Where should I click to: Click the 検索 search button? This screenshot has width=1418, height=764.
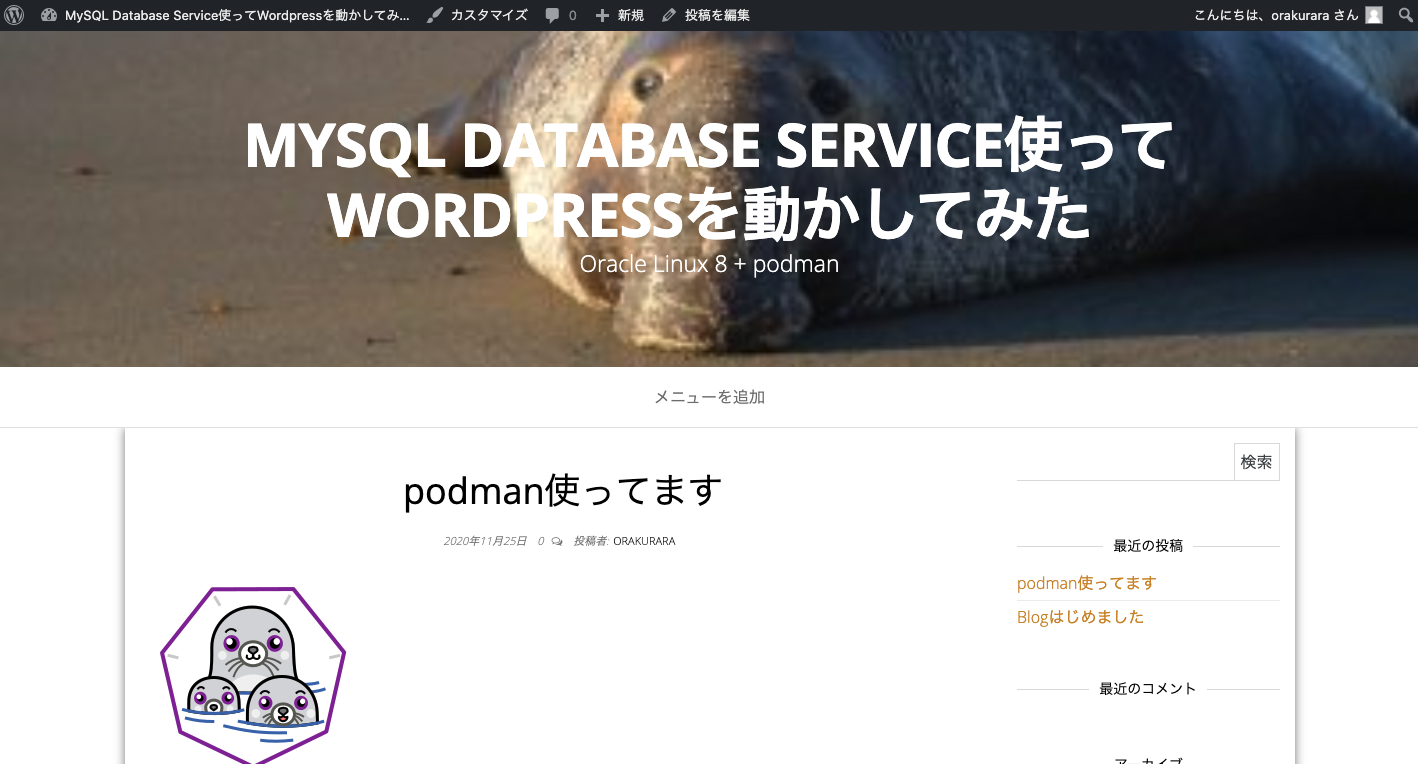[1257, 462]
